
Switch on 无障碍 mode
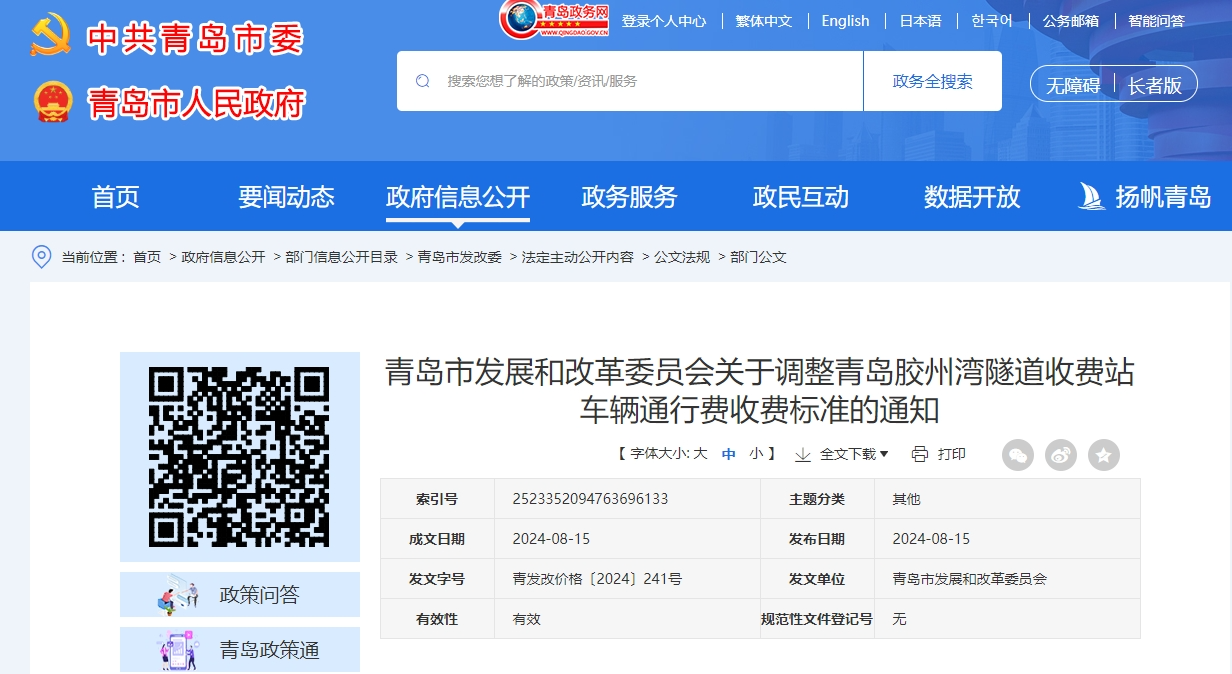[x=1073, y=86]
